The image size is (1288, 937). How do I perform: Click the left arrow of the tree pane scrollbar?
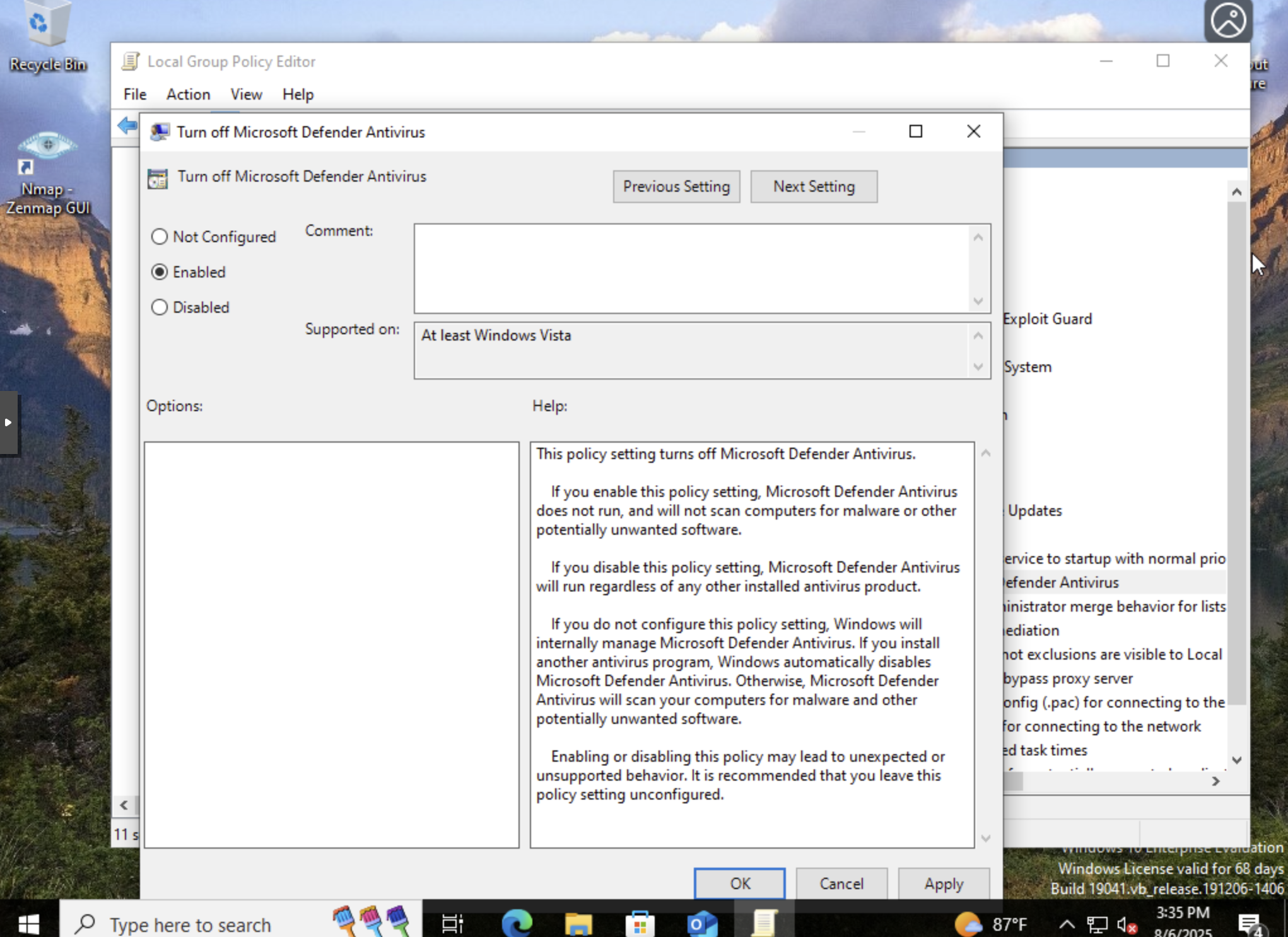124,805
